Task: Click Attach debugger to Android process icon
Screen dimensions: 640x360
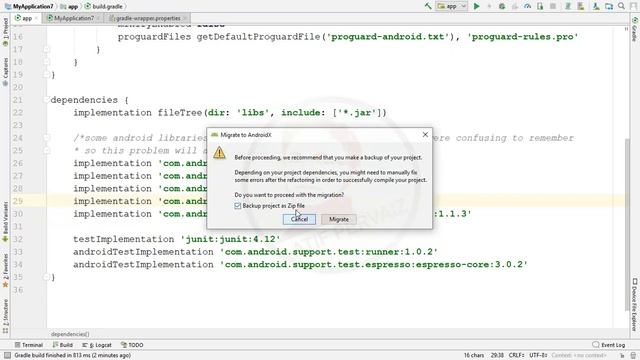Action: [x=540, y=6]
